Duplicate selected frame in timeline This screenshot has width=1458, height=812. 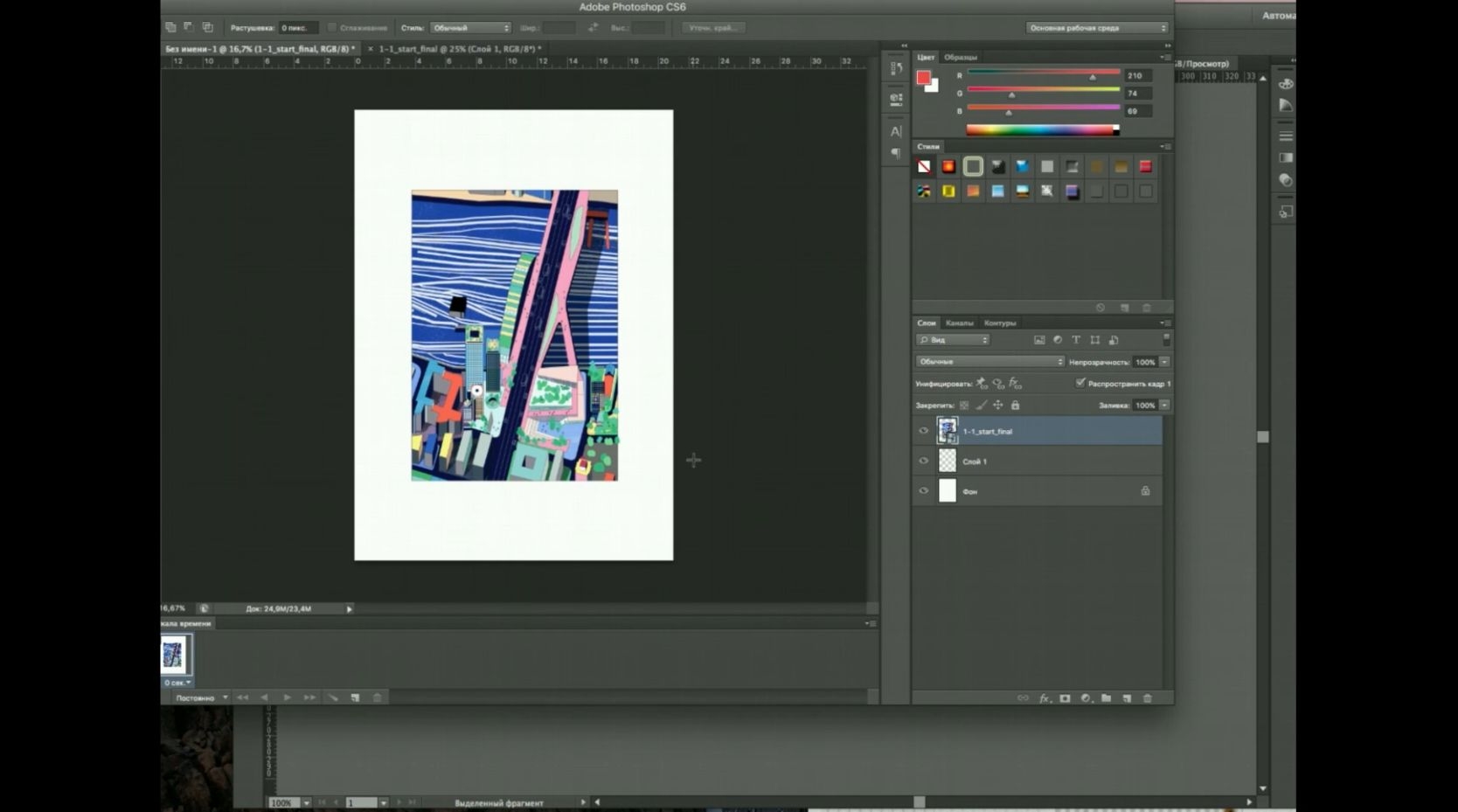point(355,697)
